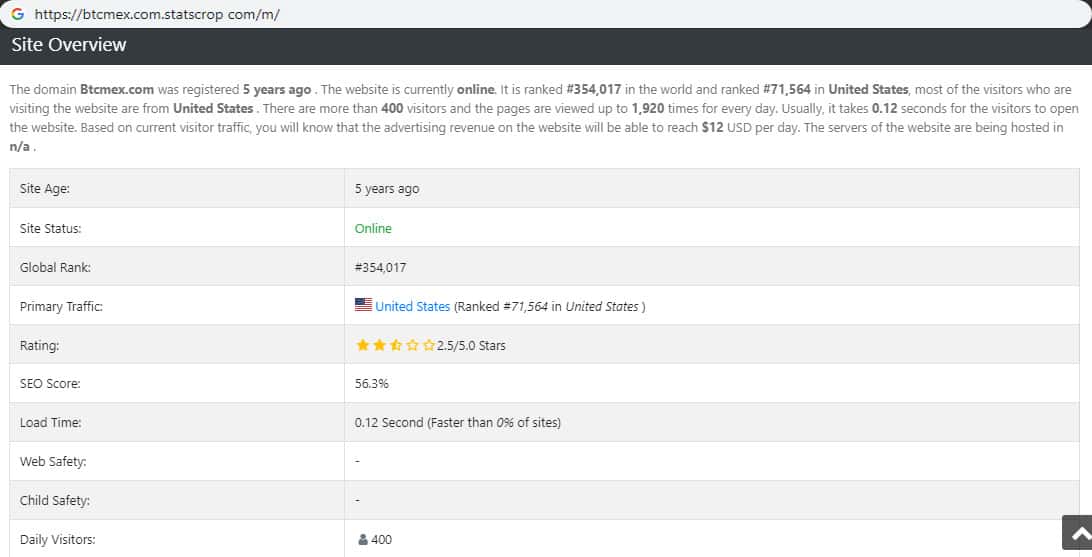1092x557 pixels.
Task: Click the person icon next to 400
Action: (x=363, y=540)
